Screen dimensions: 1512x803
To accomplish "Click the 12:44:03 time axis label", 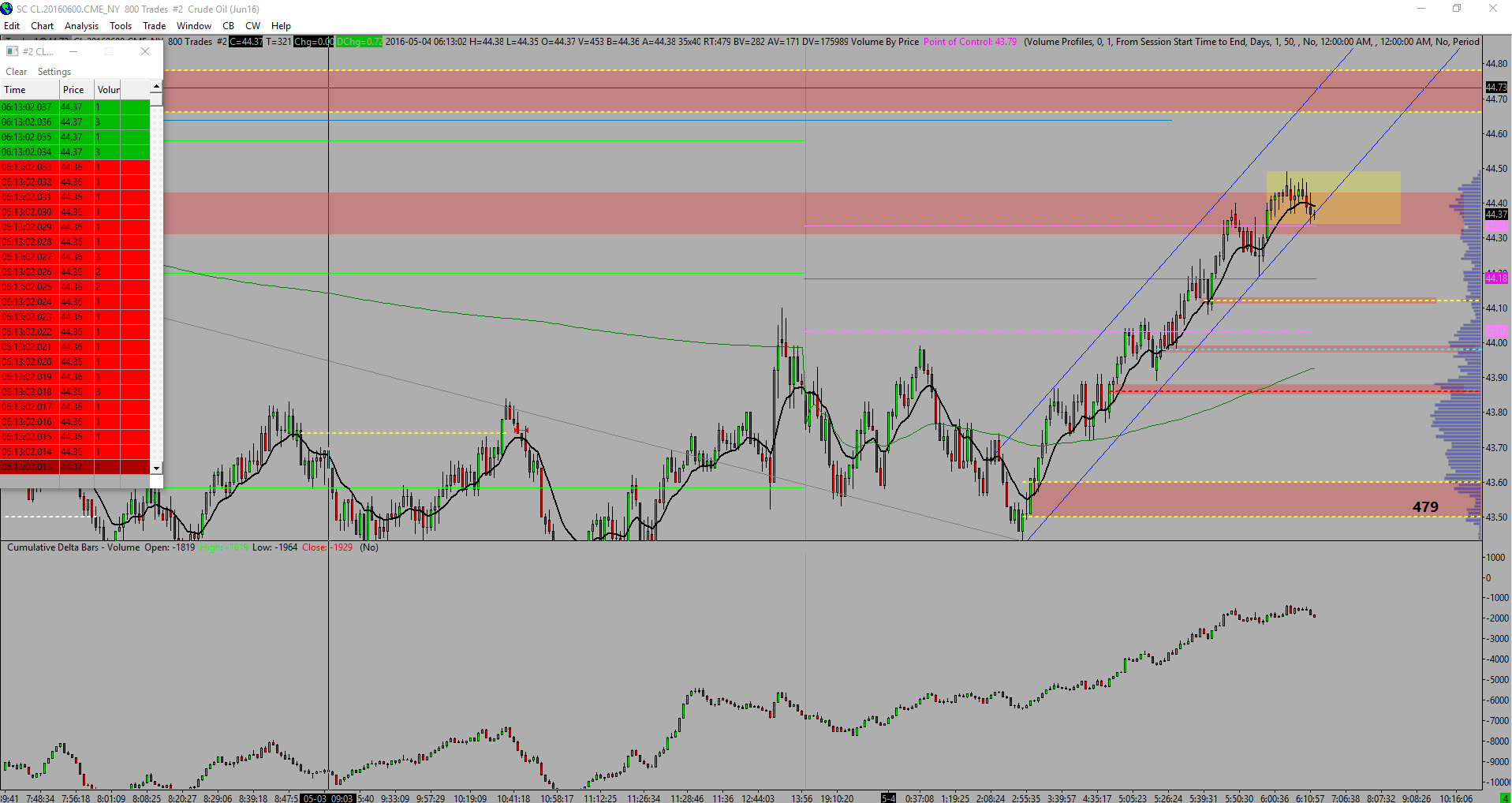I will (x=758, y=798).
